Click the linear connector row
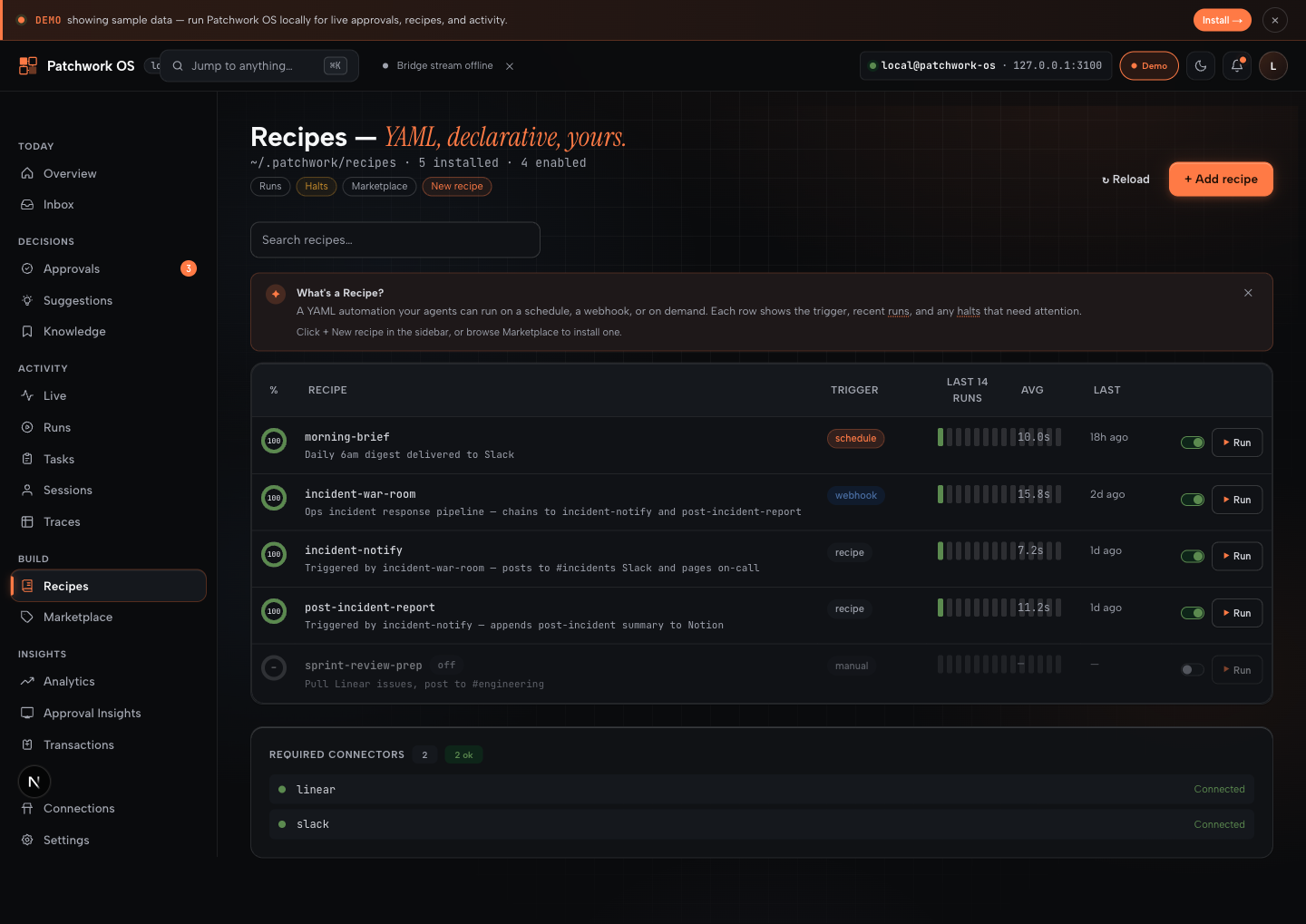 coord(762,790)
